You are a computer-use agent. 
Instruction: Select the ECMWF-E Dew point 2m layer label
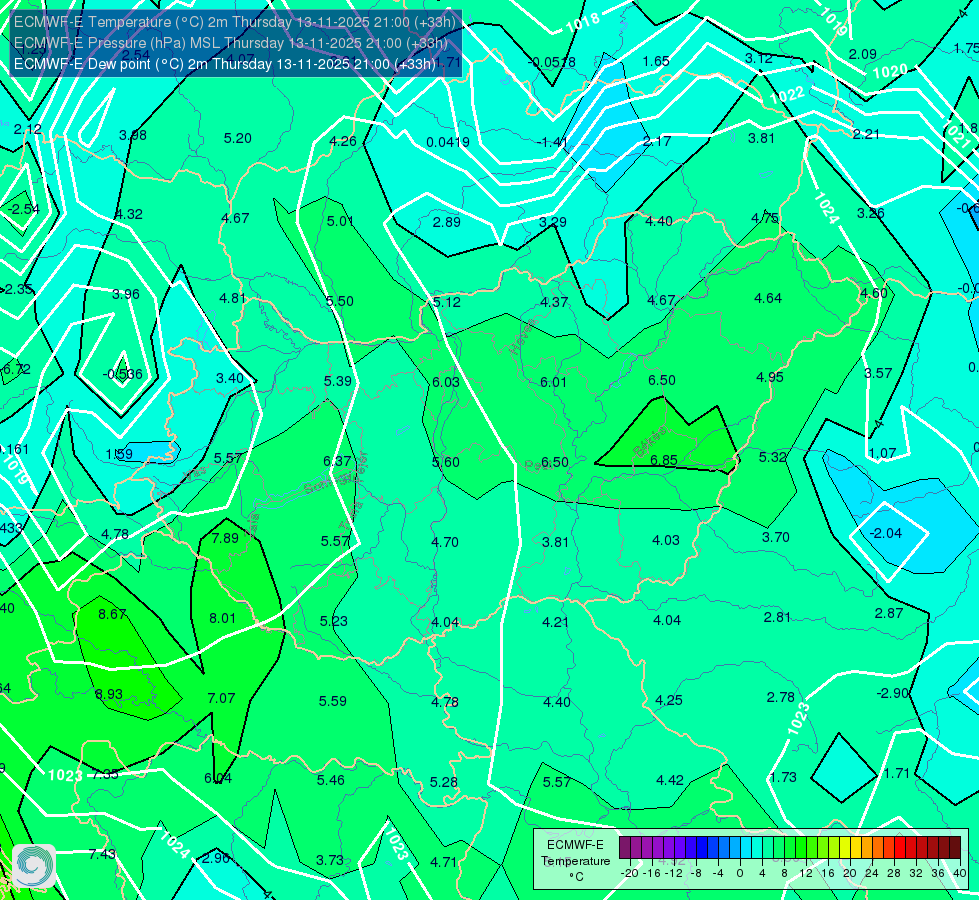tap(225, 64)
